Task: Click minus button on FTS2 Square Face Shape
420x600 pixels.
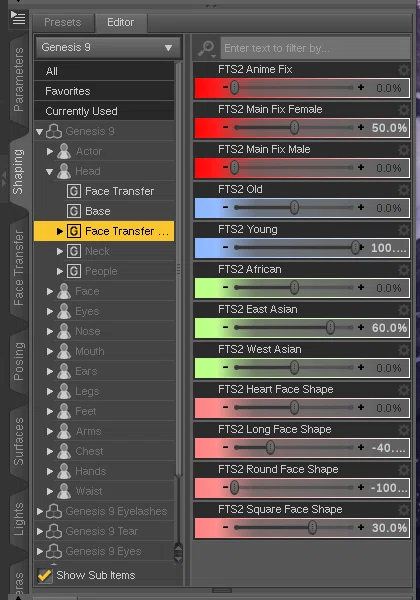Action: pyautogui.click(x=225, y=527)
